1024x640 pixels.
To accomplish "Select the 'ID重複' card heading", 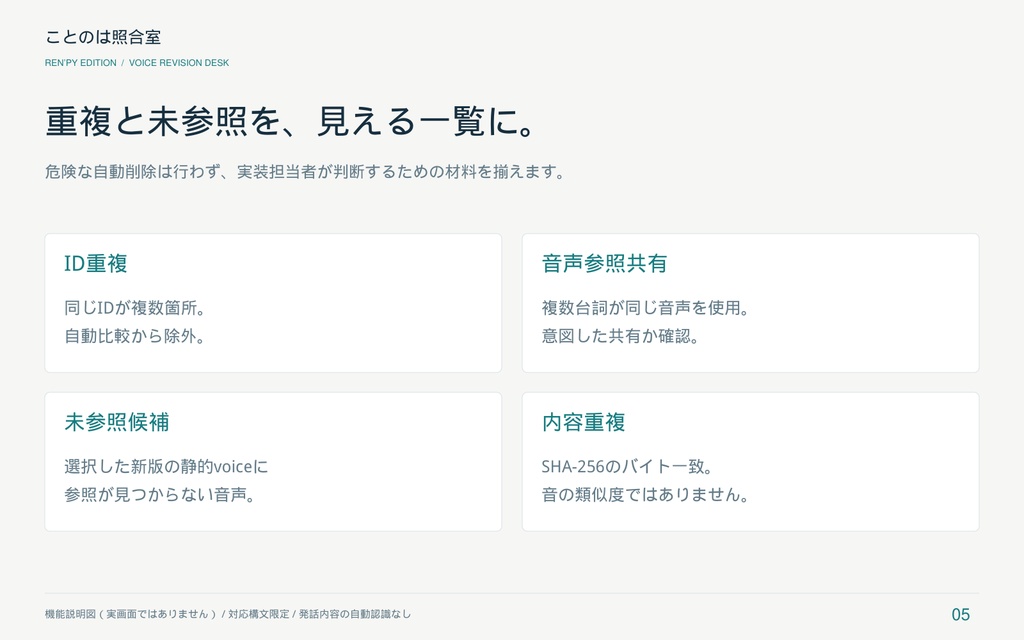I will click(x=95, y=263).
